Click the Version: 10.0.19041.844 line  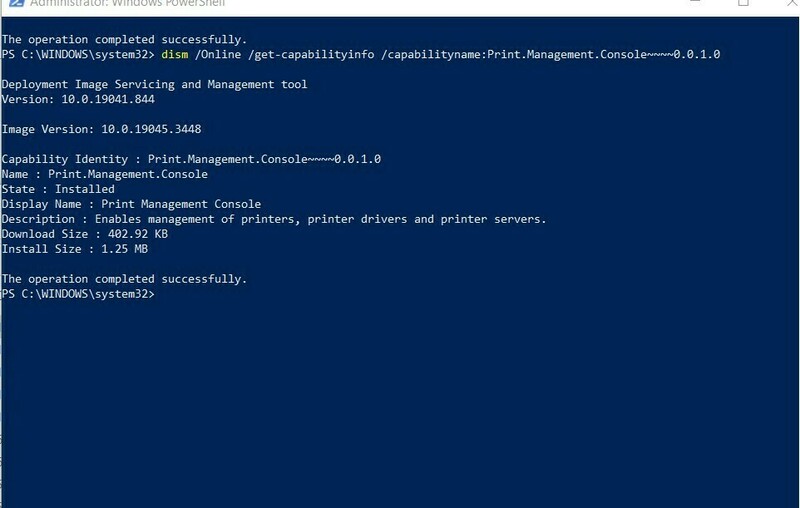(x=78, y=99)
